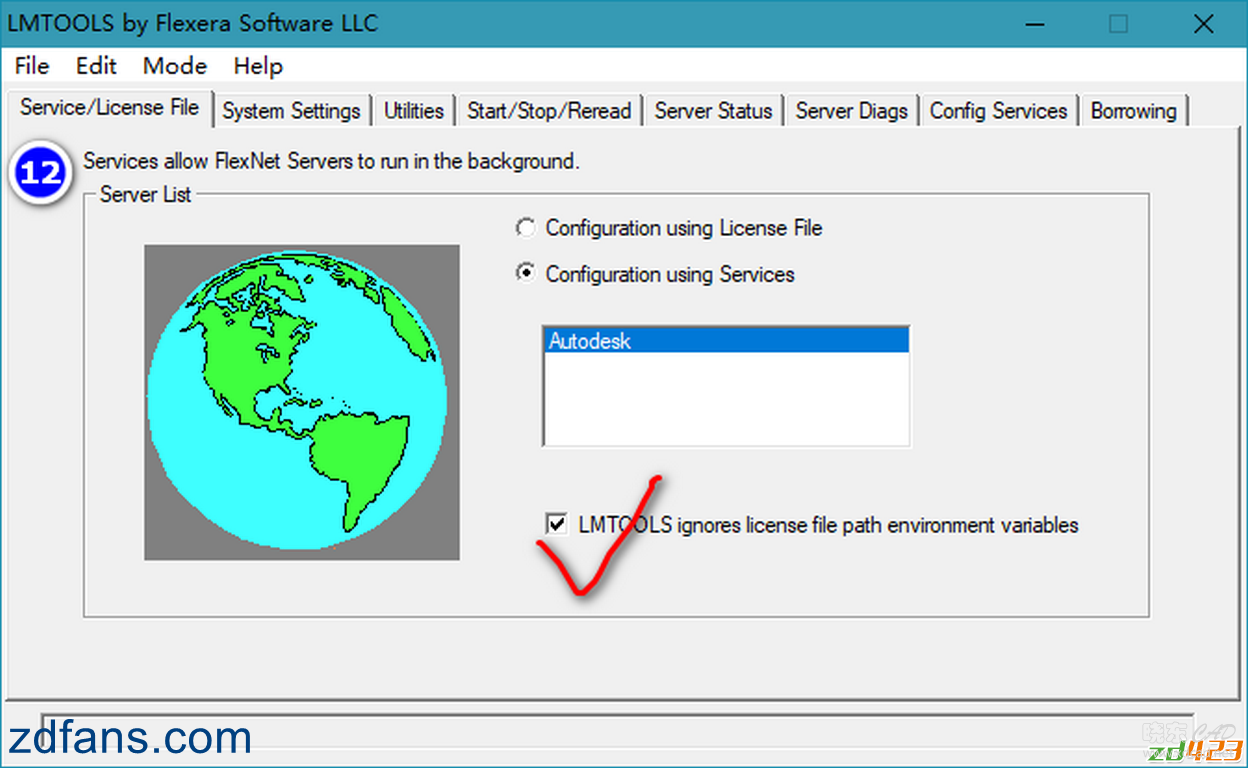Open the Mode menu
Screen dimensions: 1248x768
coord(175,66)
